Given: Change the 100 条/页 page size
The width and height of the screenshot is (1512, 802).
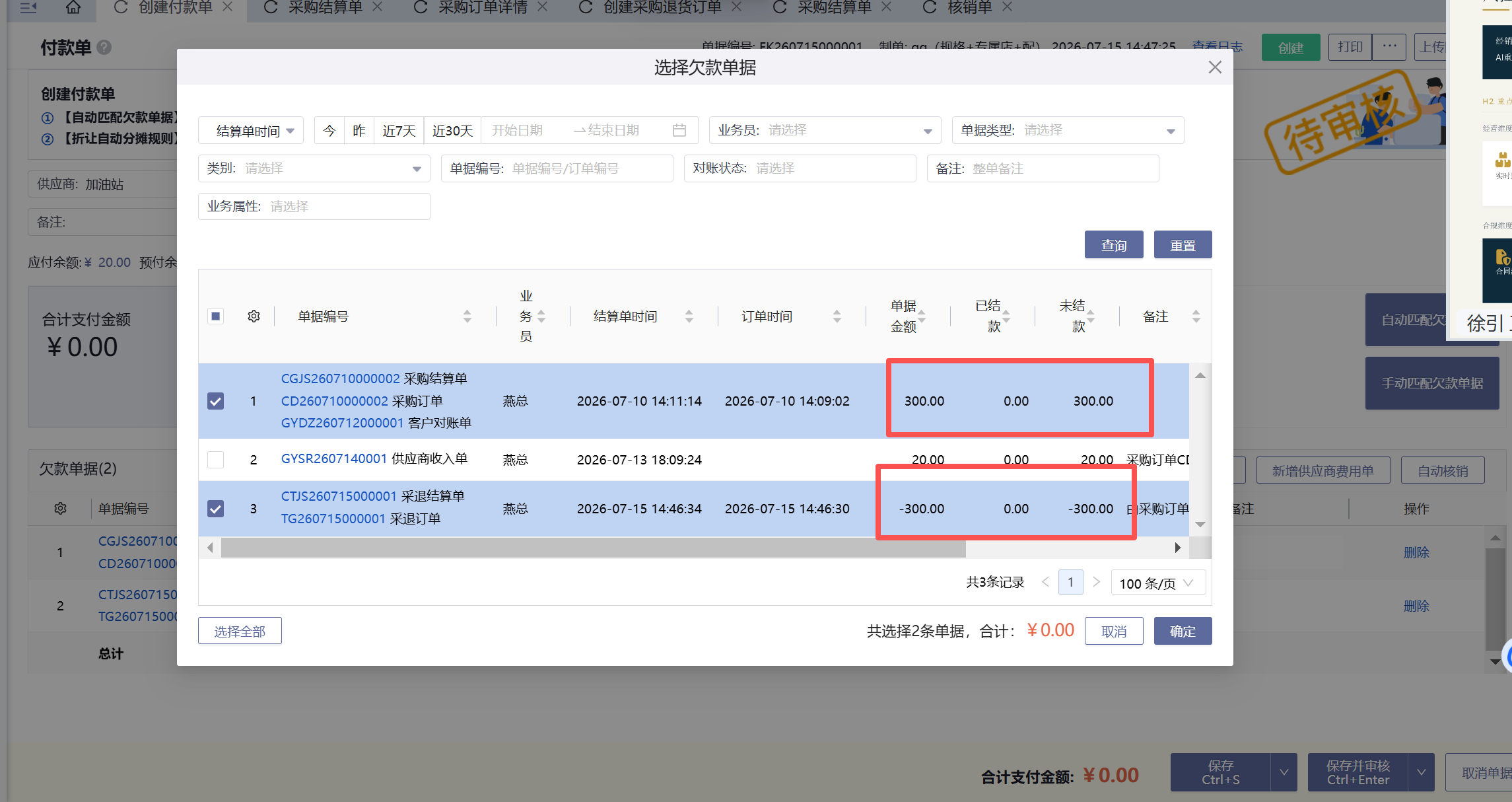Looking at the screenshot, I should [x=1158, y=583].
